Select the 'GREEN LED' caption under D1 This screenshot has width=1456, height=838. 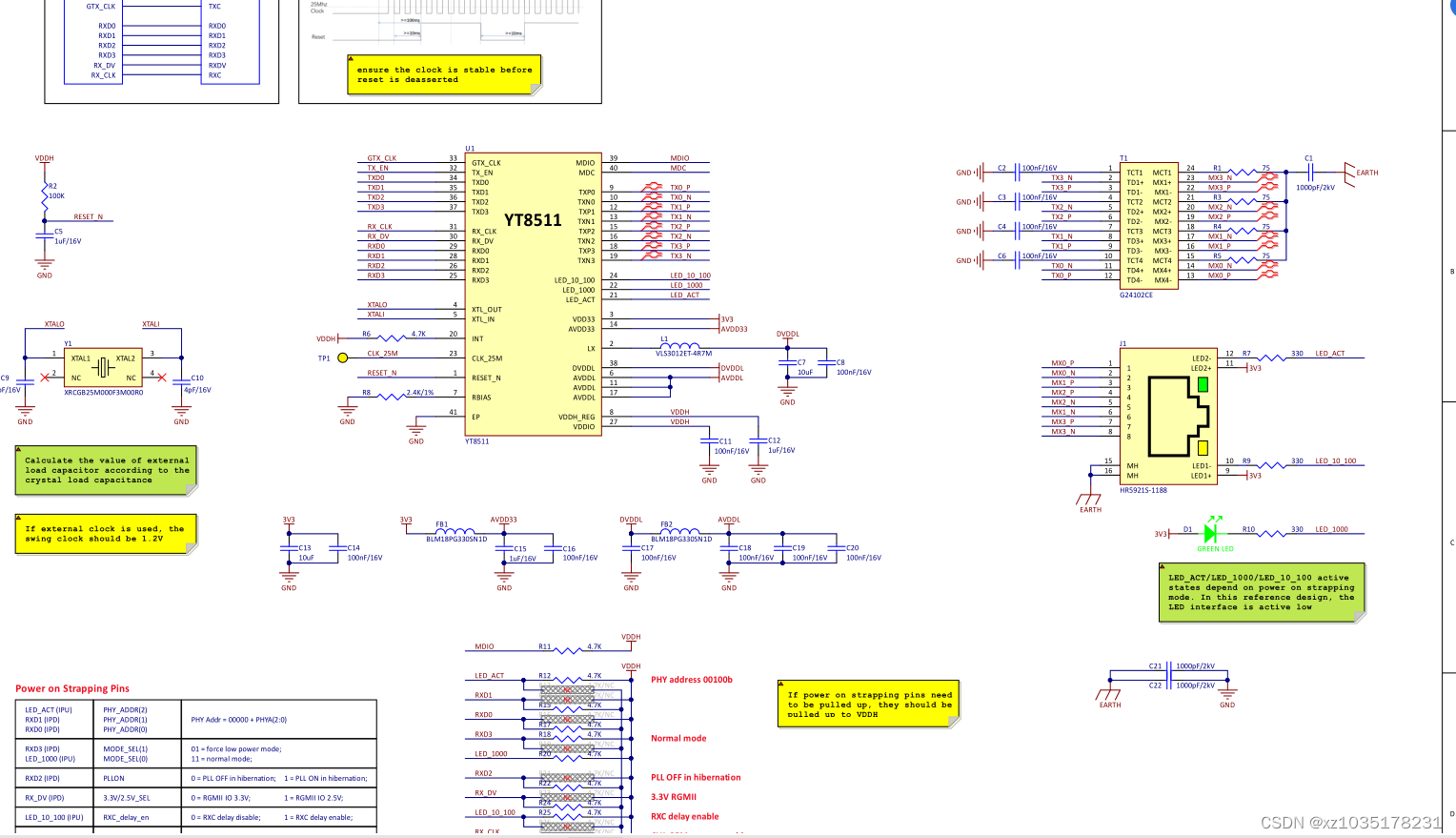[1215, 549]
